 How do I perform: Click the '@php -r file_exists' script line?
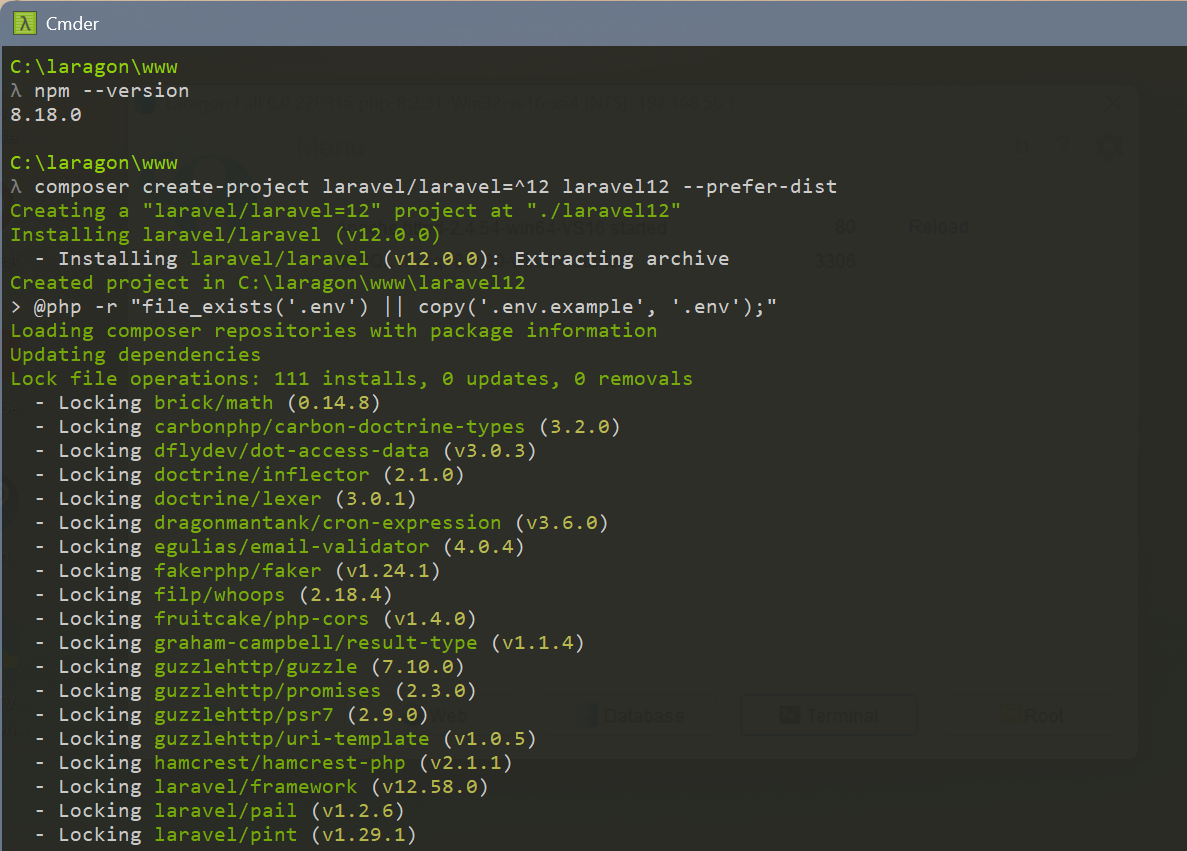click(x=394, y=307)
